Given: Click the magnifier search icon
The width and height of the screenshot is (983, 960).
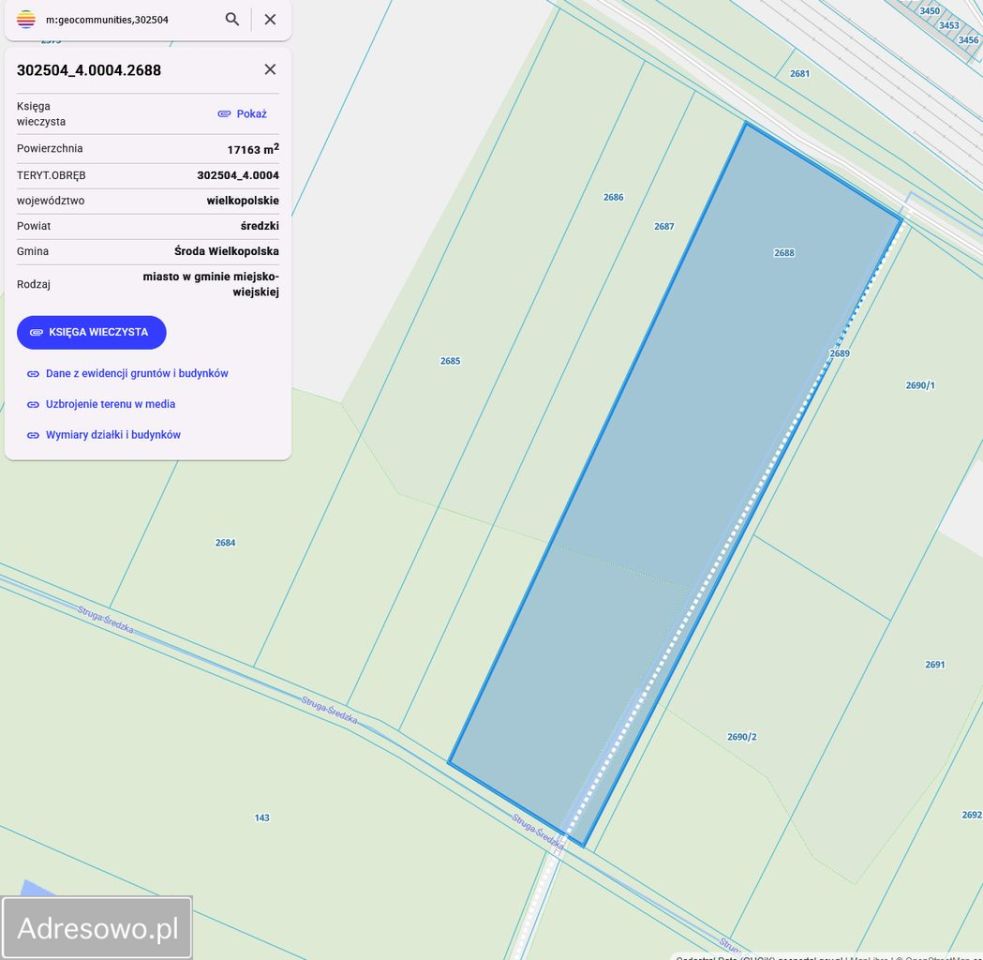Looking at the screenshot, I should (232, 19).
